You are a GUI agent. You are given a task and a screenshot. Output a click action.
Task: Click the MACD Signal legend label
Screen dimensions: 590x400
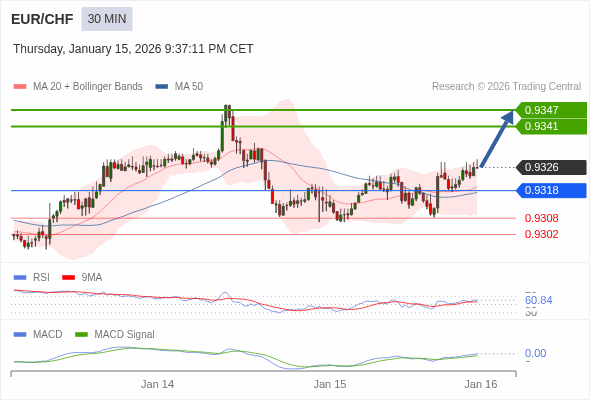tap(125, 335)
